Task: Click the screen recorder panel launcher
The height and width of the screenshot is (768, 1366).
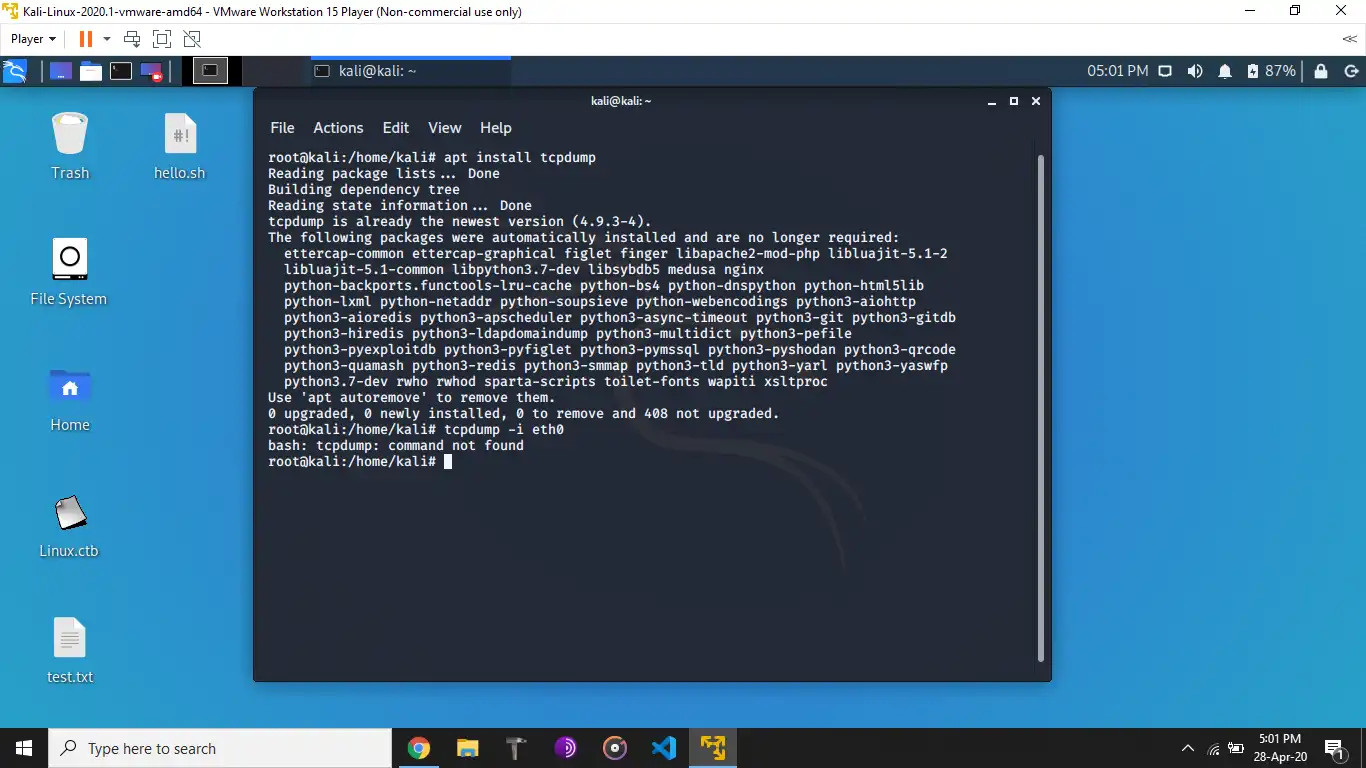Action: 151,71
